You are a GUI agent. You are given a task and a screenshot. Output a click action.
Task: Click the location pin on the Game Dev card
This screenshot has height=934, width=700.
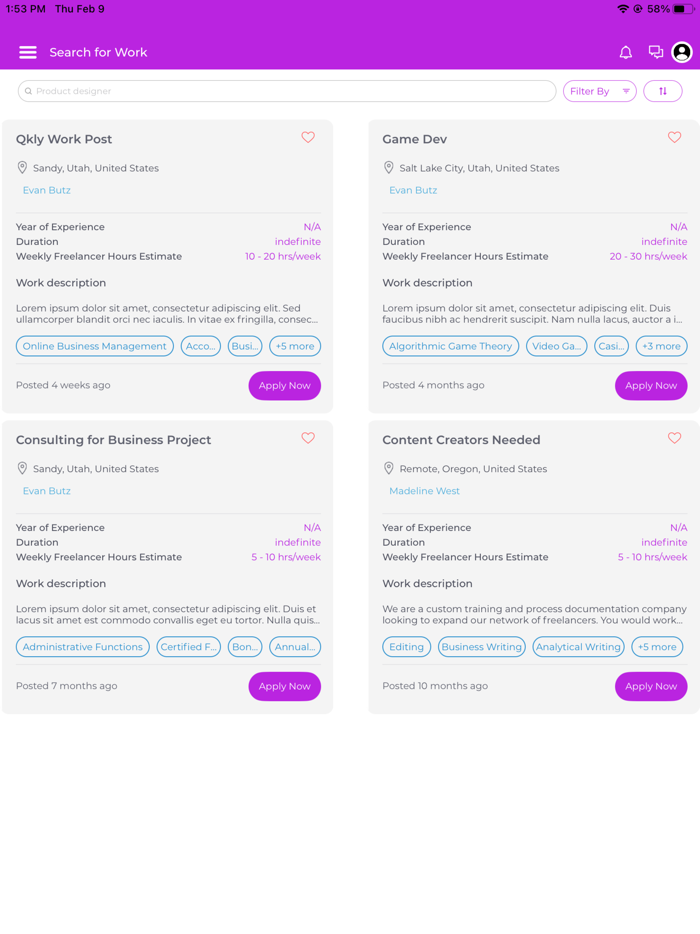(x=389, y=167)
